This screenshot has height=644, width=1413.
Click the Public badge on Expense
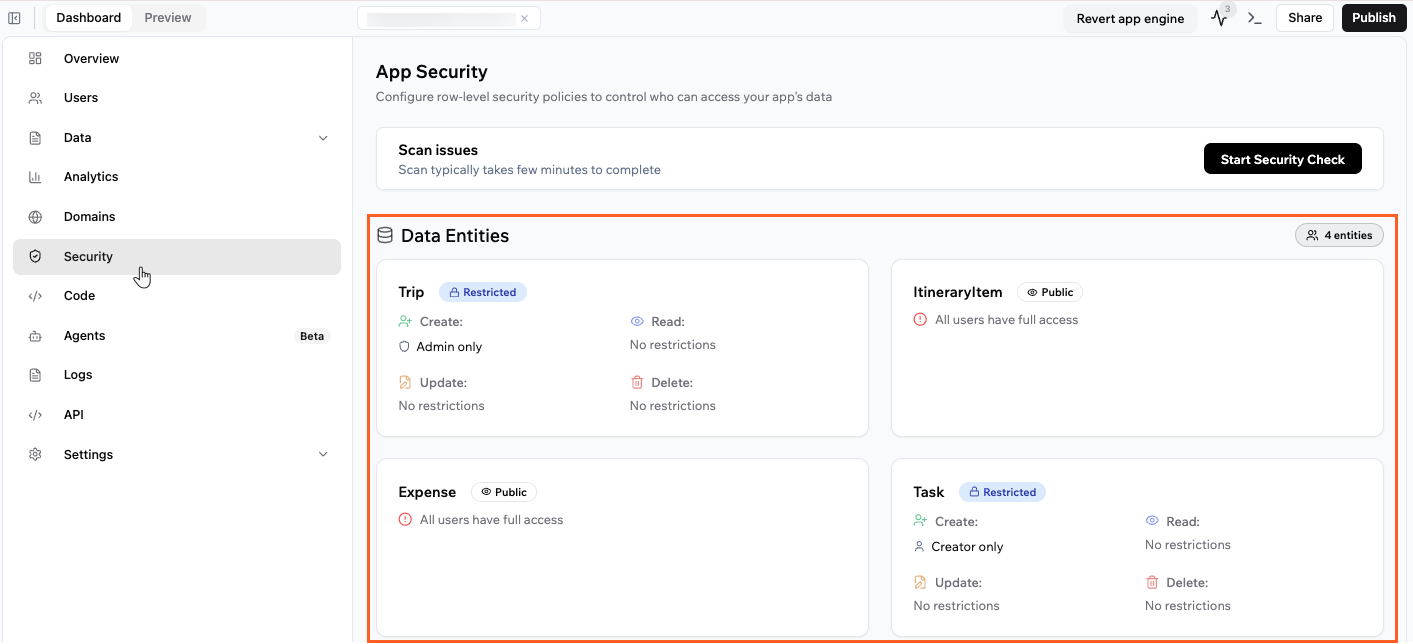504,492
